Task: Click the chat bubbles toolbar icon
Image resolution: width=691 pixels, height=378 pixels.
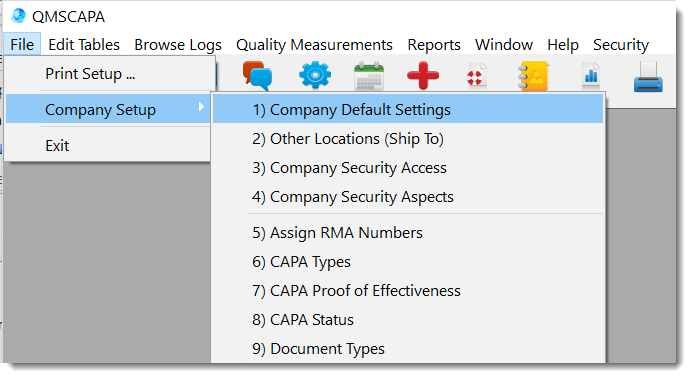Action: point(257,76)
